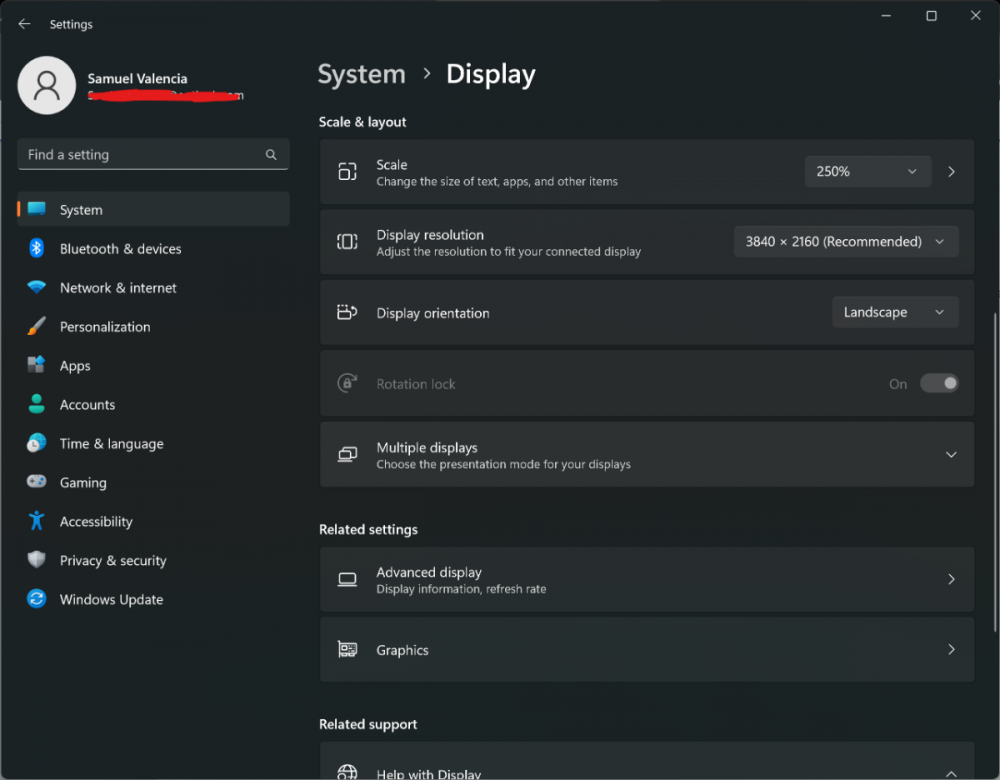Go to System breadcrumb link
The image size is (1000, 780).
(x=361, y=75)
